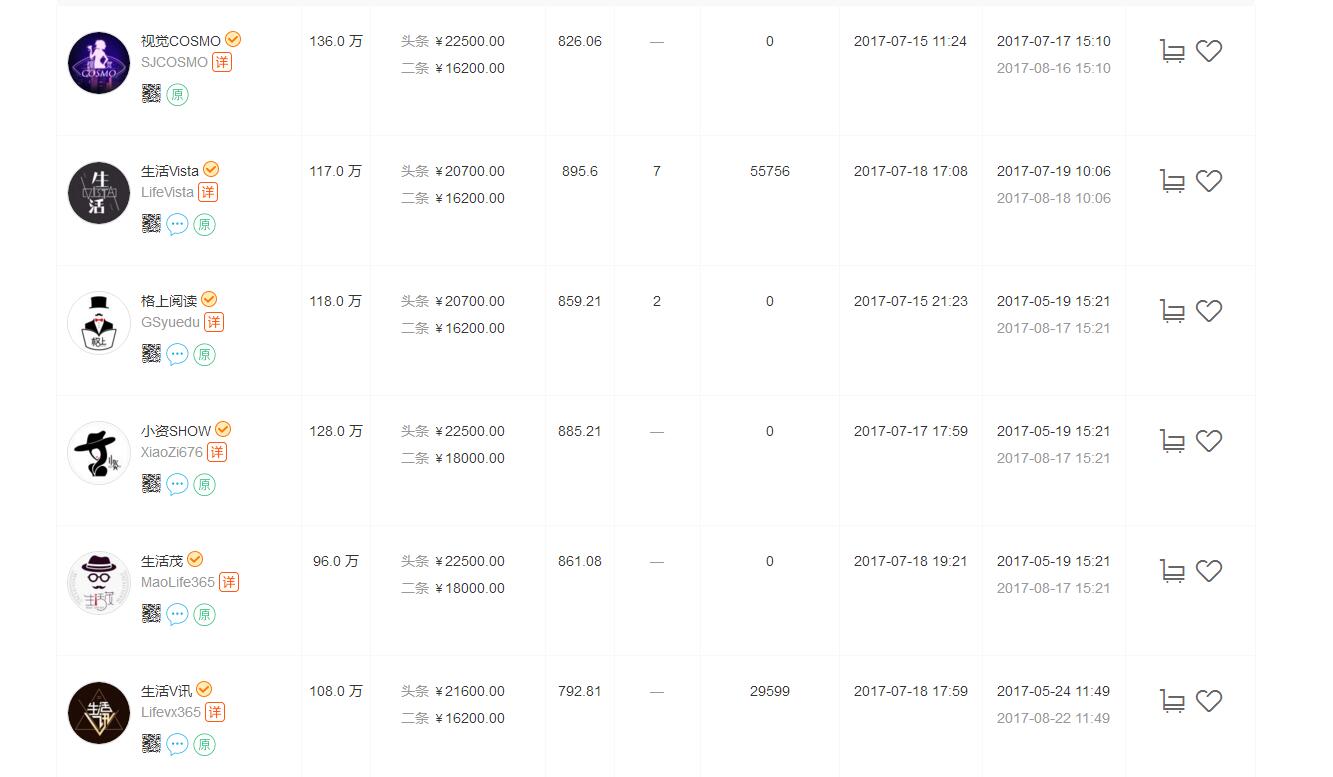The height and width of the screenshot is (777, 1333).
Task: Favorite the 小资SHOW account
Action: 1209,441
